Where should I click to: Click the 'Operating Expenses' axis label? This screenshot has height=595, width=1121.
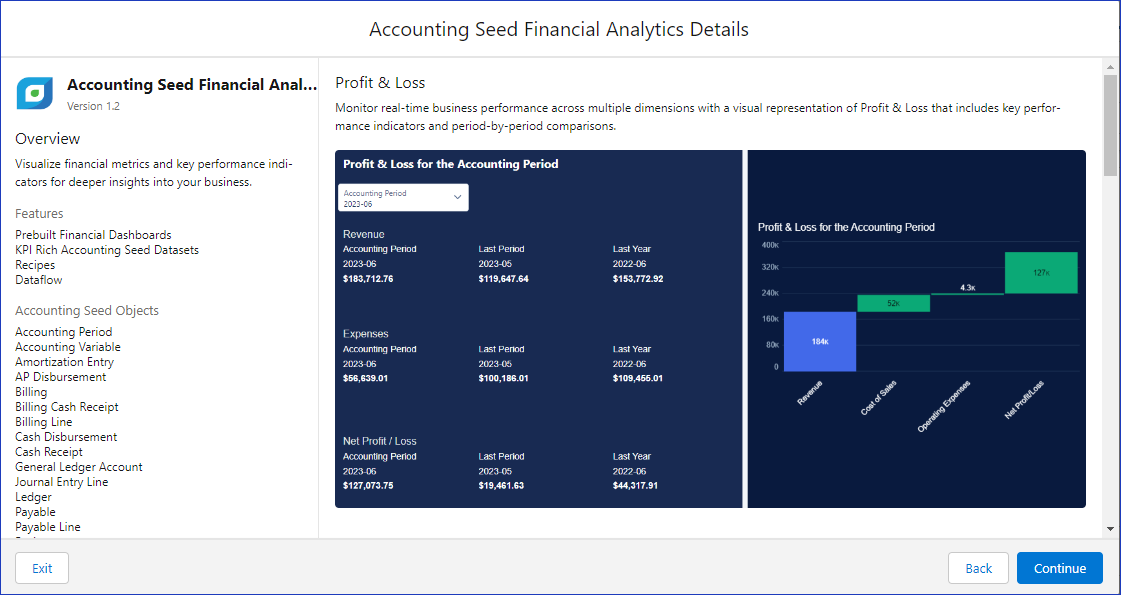coord(944,406)
